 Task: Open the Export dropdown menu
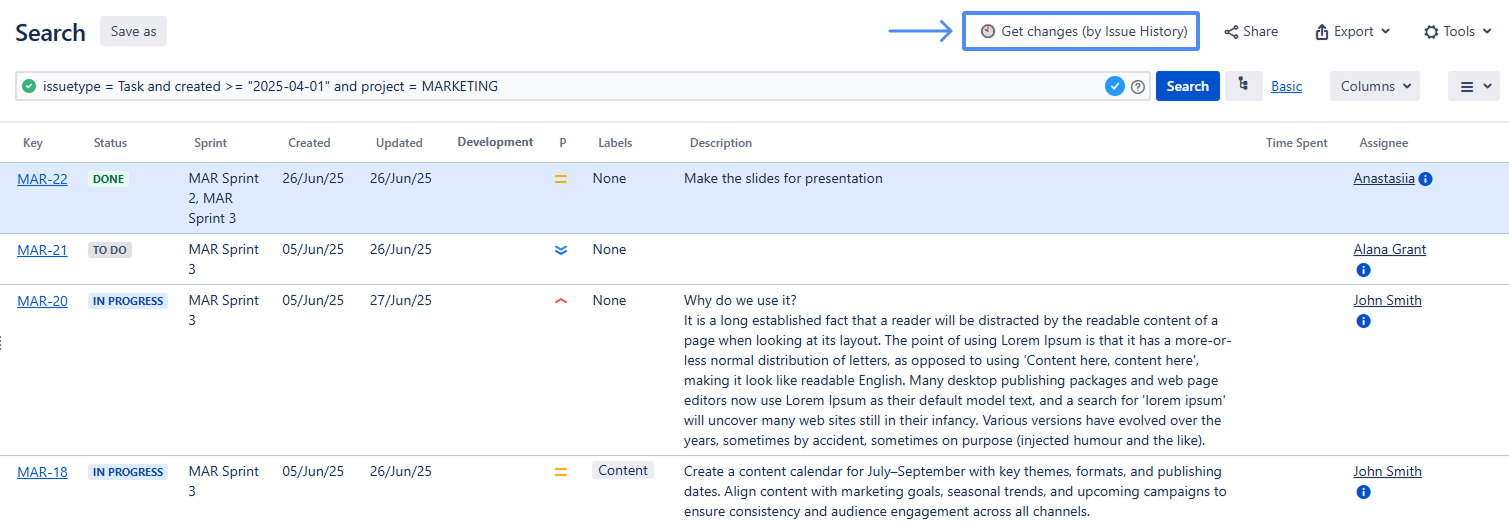(x=1352, y=32)
